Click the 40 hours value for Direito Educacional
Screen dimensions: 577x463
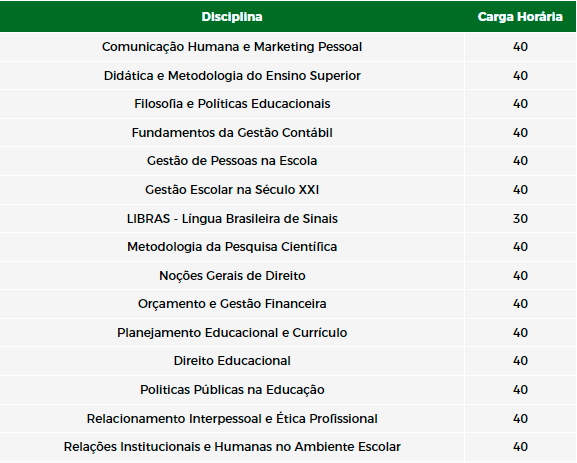pyautogui.click(x=520, y=361)
